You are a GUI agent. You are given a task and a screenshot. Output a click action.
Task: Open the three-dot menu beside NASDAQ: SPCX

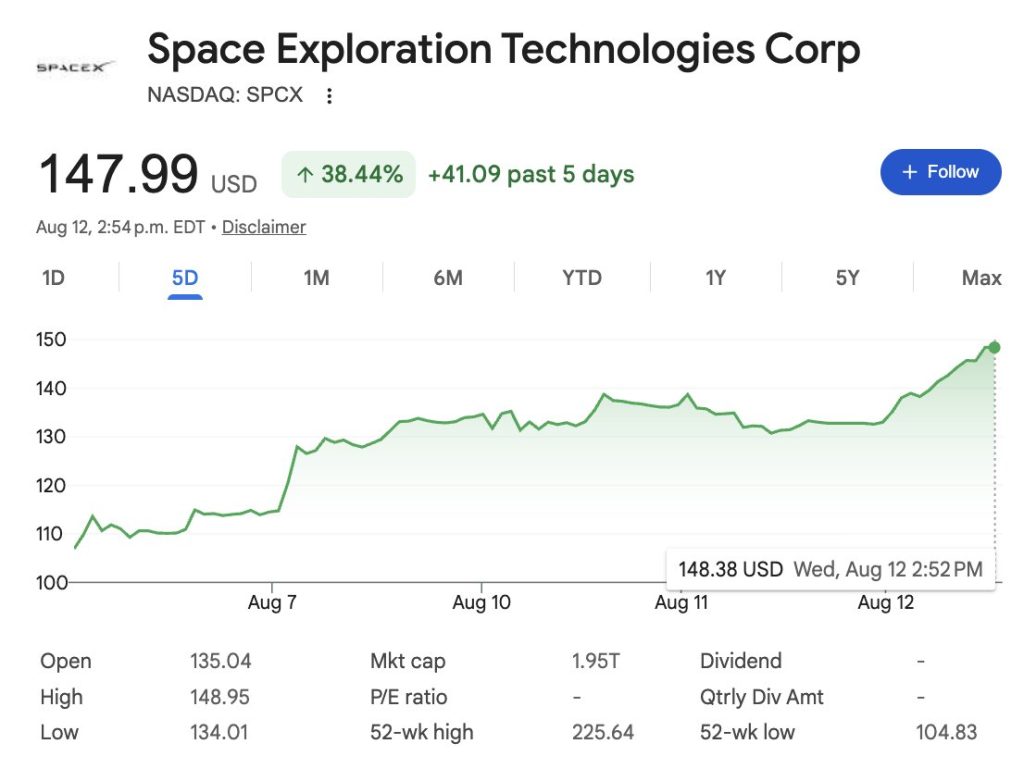329,96
